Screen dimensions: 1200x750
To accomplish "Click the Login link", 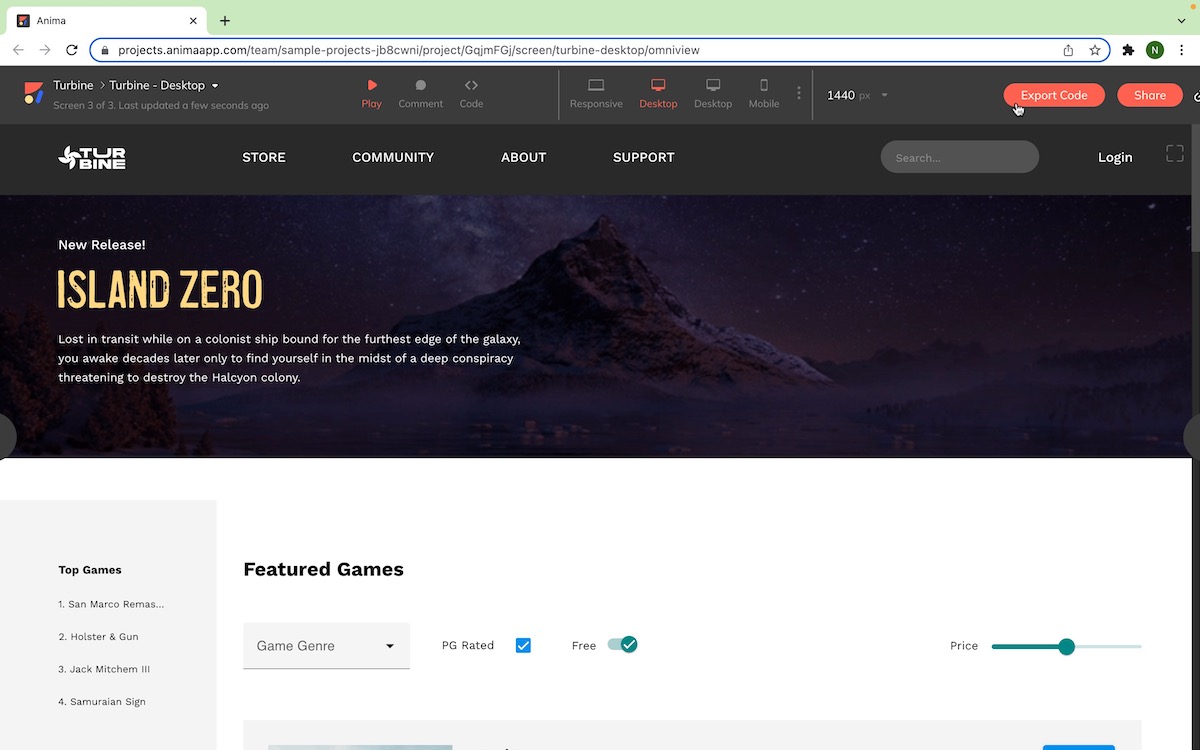I will (1115, 157).
